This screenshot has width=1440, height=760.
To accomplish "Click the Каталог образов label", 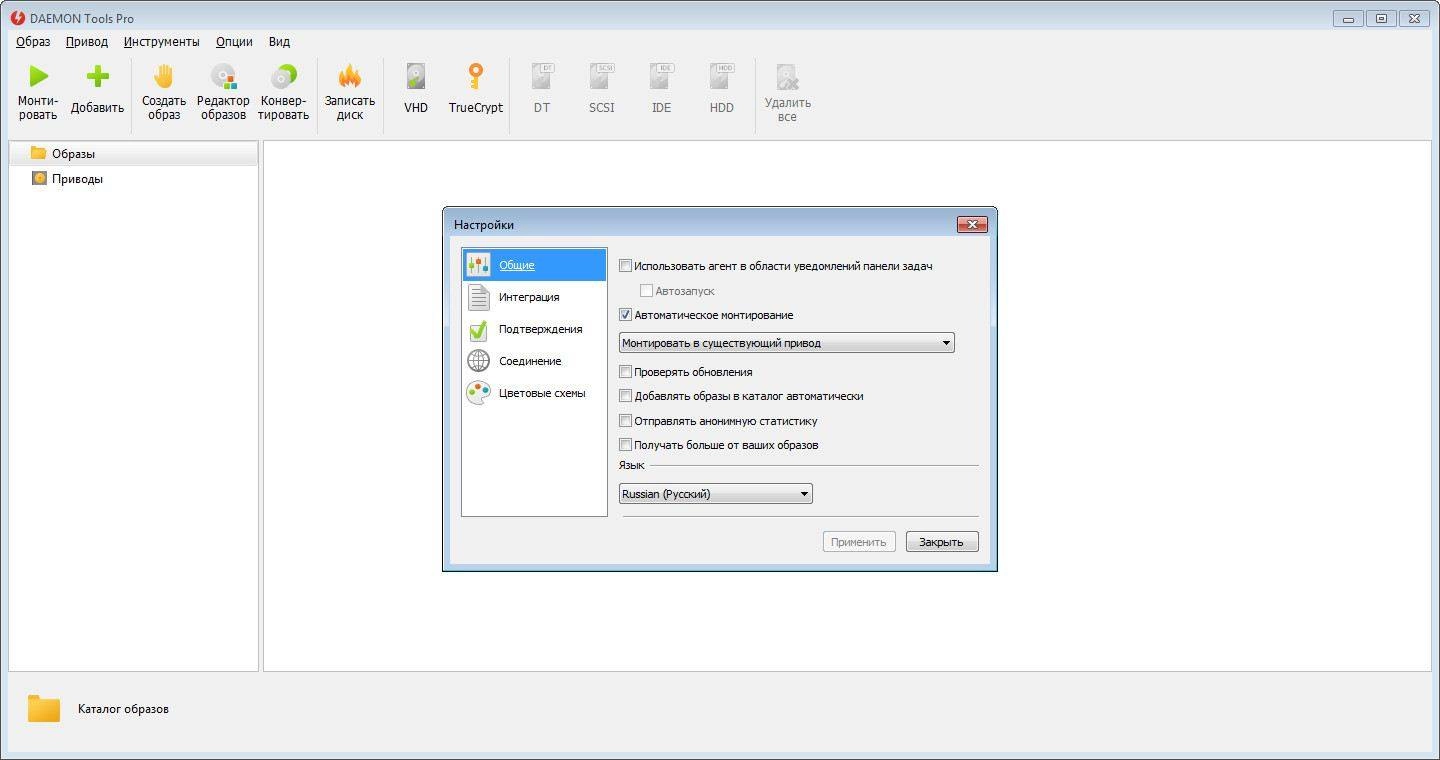I will (124, 709).
